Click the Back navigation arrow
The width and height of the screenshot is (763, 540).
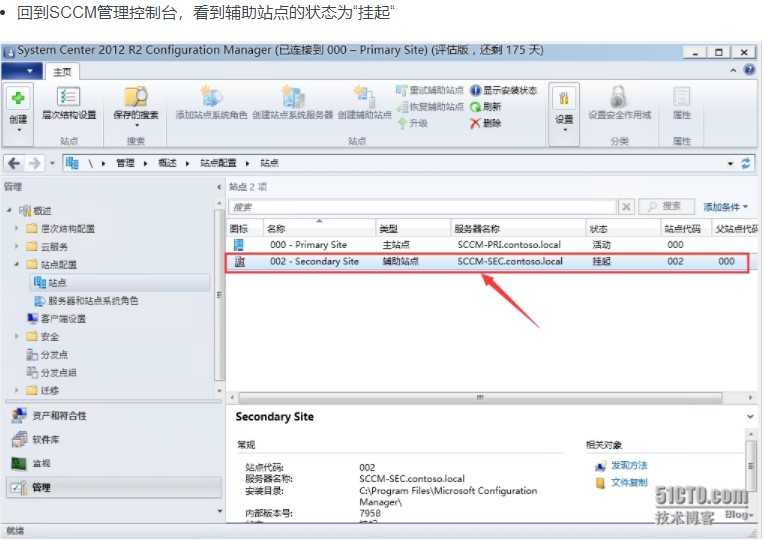point(14,163)
